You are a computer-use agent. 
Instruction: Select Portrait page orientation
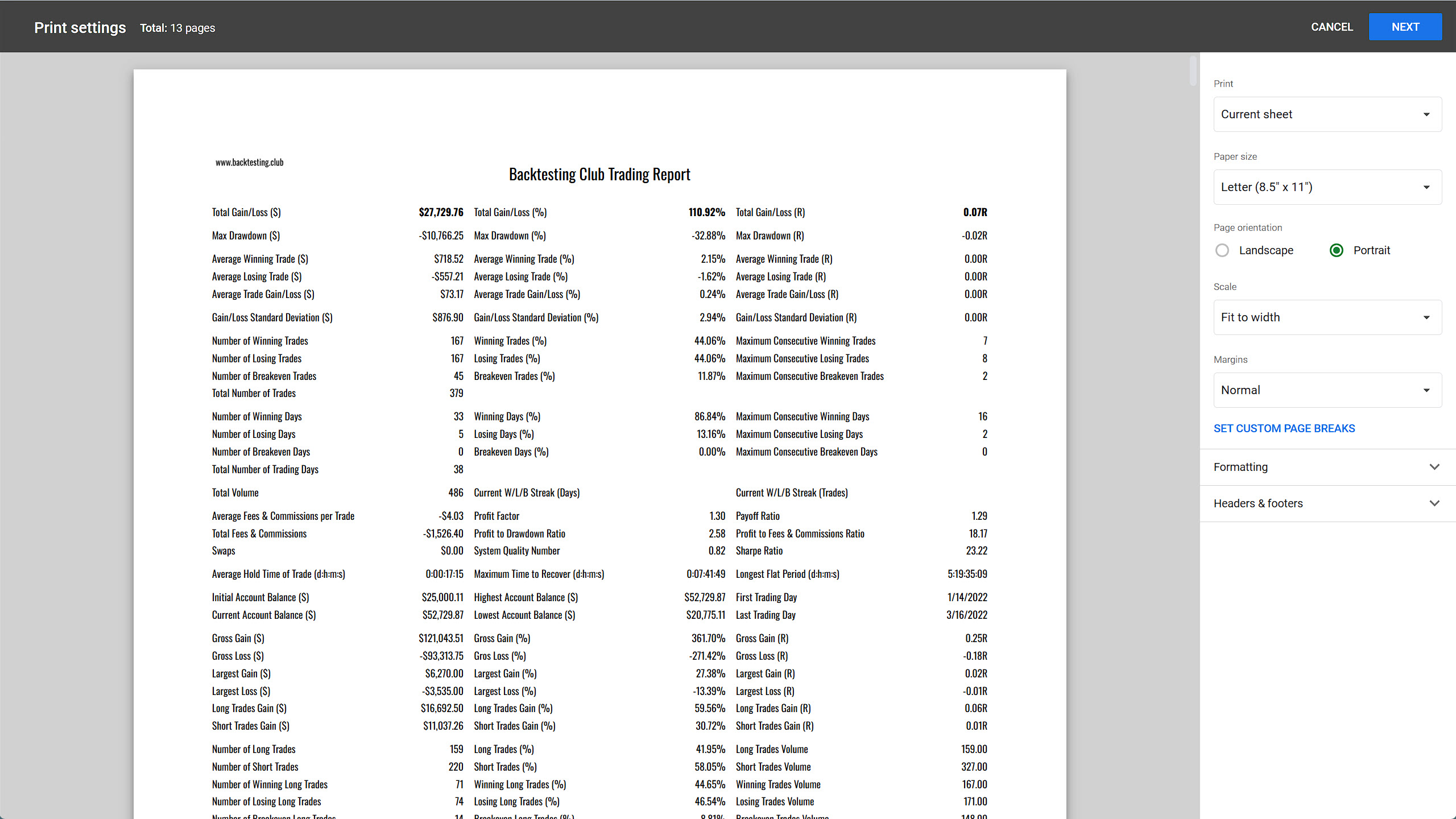pyautogui.click(x=1337, y=250)
